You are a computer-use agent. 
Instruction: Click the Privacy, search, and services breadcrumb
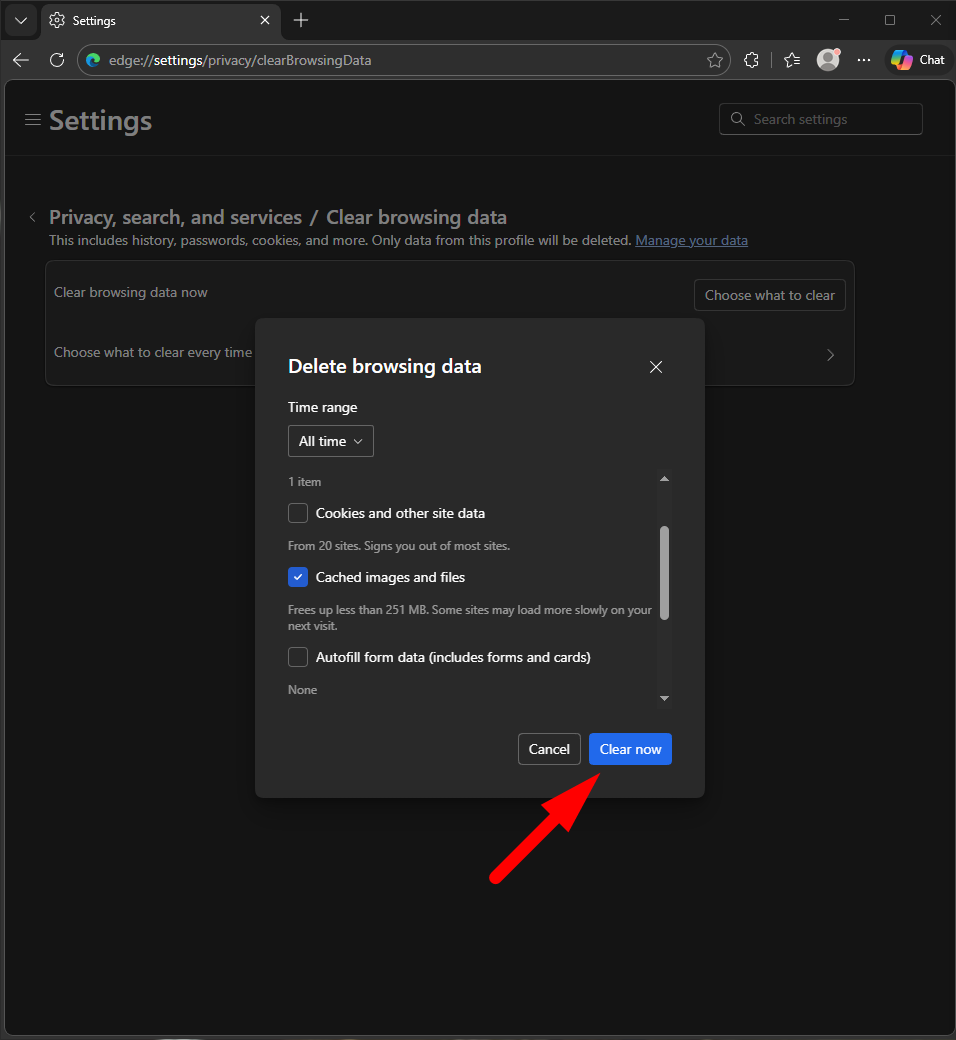(x=176, y=217)
